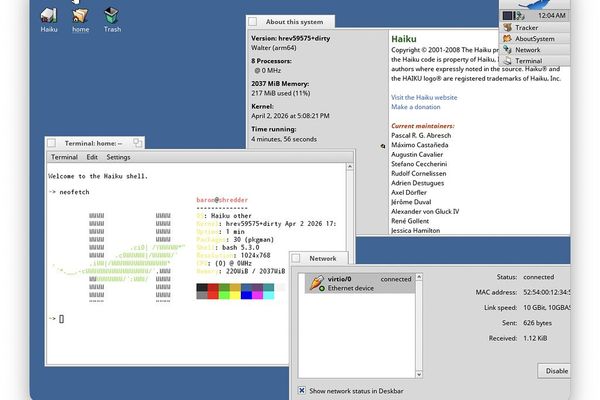
Task: Click the Deskbar tray icon beside the clock
Action: click(519, 16)
